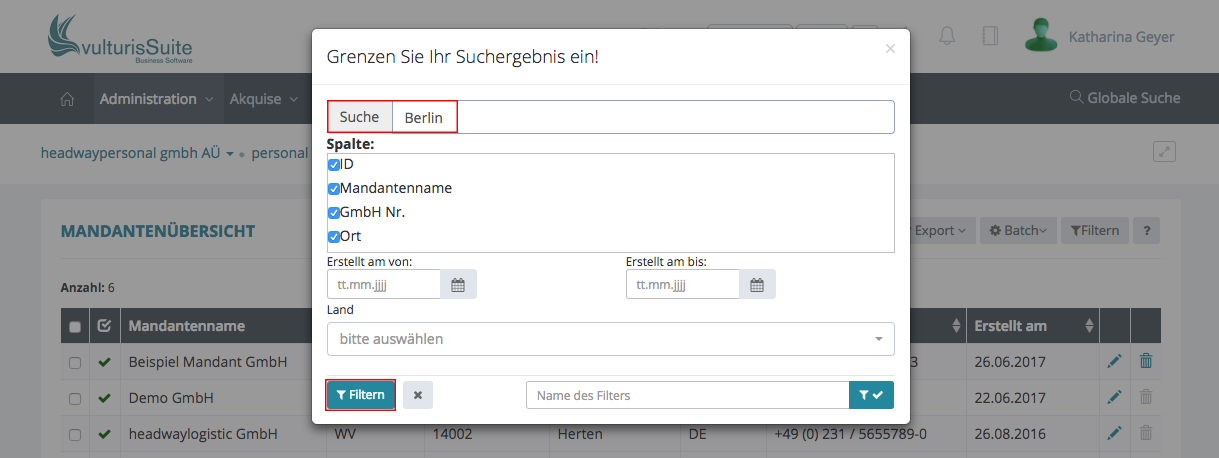Click the reset filter X button

pos(418,395)
